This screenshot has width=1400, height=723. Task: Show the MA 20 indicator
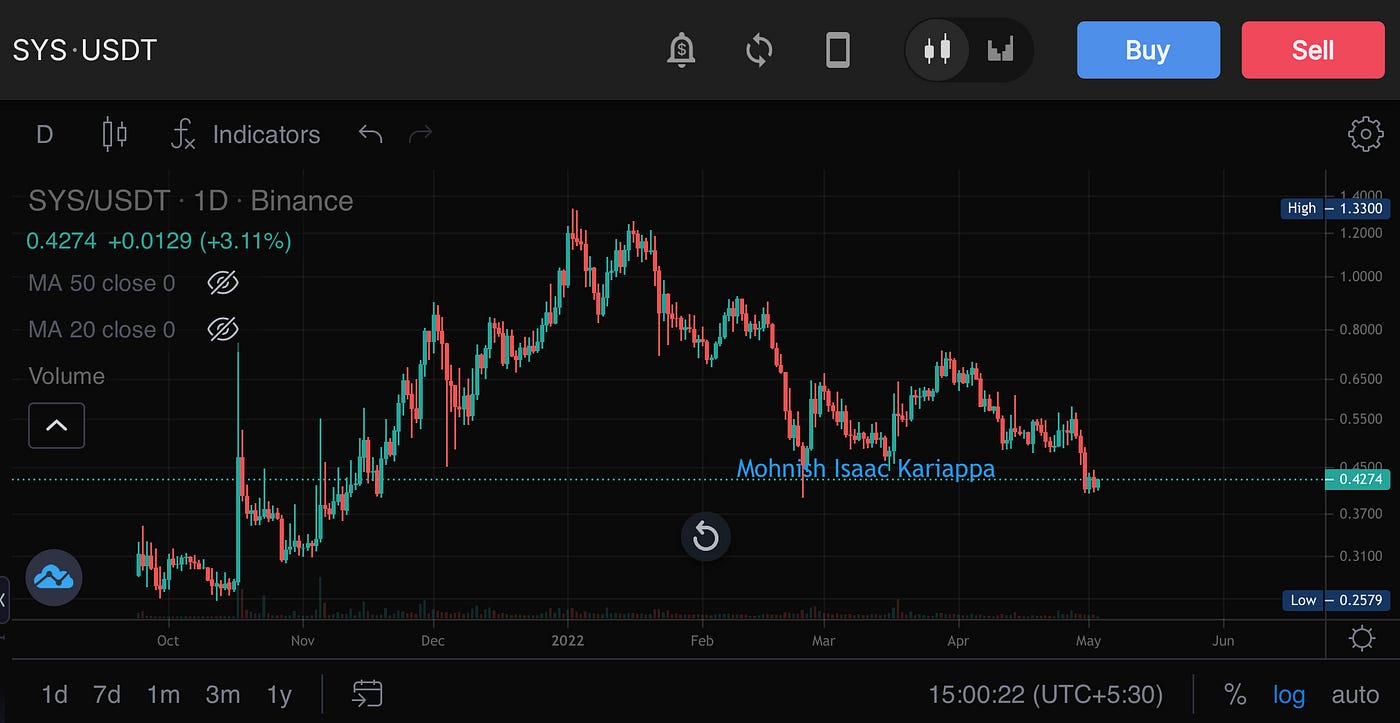point(222,329)
